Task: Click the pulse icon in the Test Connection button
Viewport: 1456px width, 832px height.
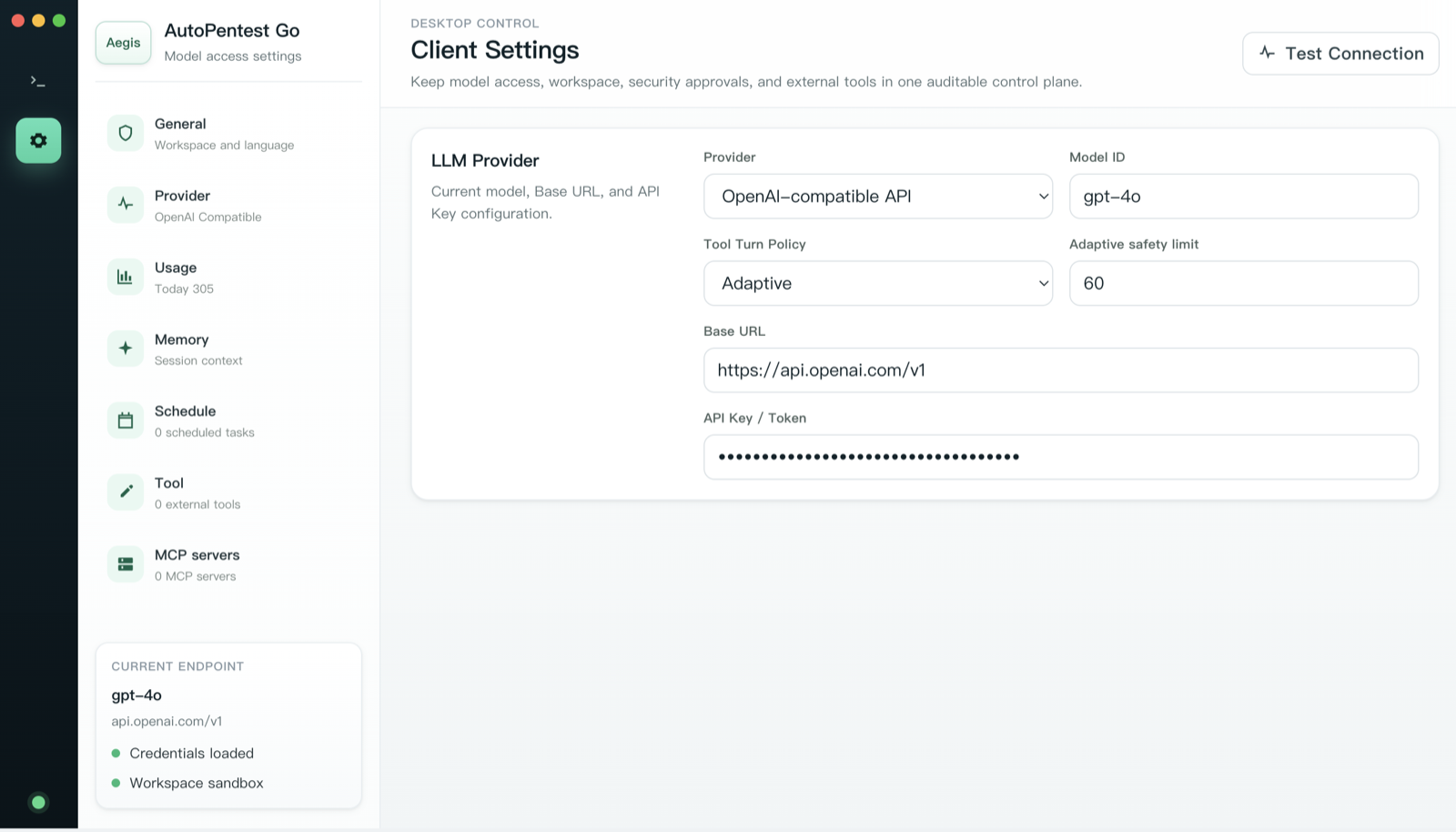Action: (x=1267, y=53)
